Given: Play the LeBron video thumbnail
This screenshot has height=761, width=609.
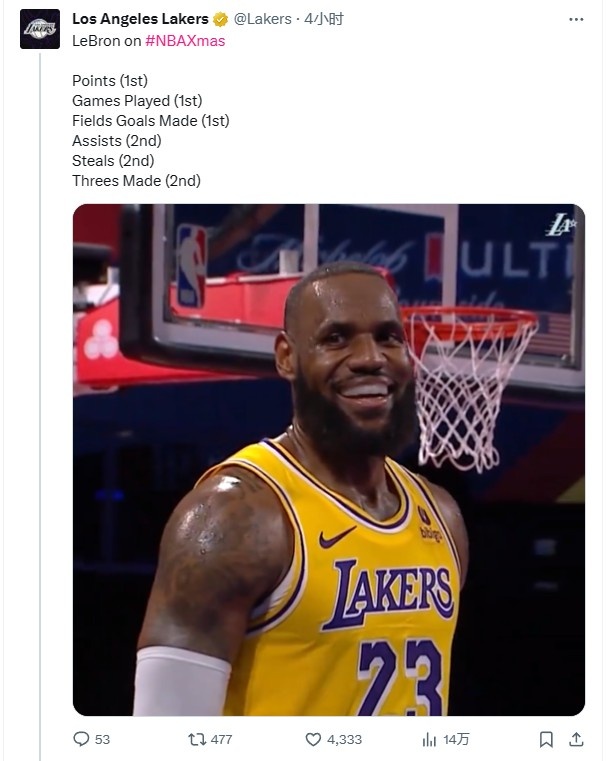Looking at the screenshot, I should pos(328,459).
